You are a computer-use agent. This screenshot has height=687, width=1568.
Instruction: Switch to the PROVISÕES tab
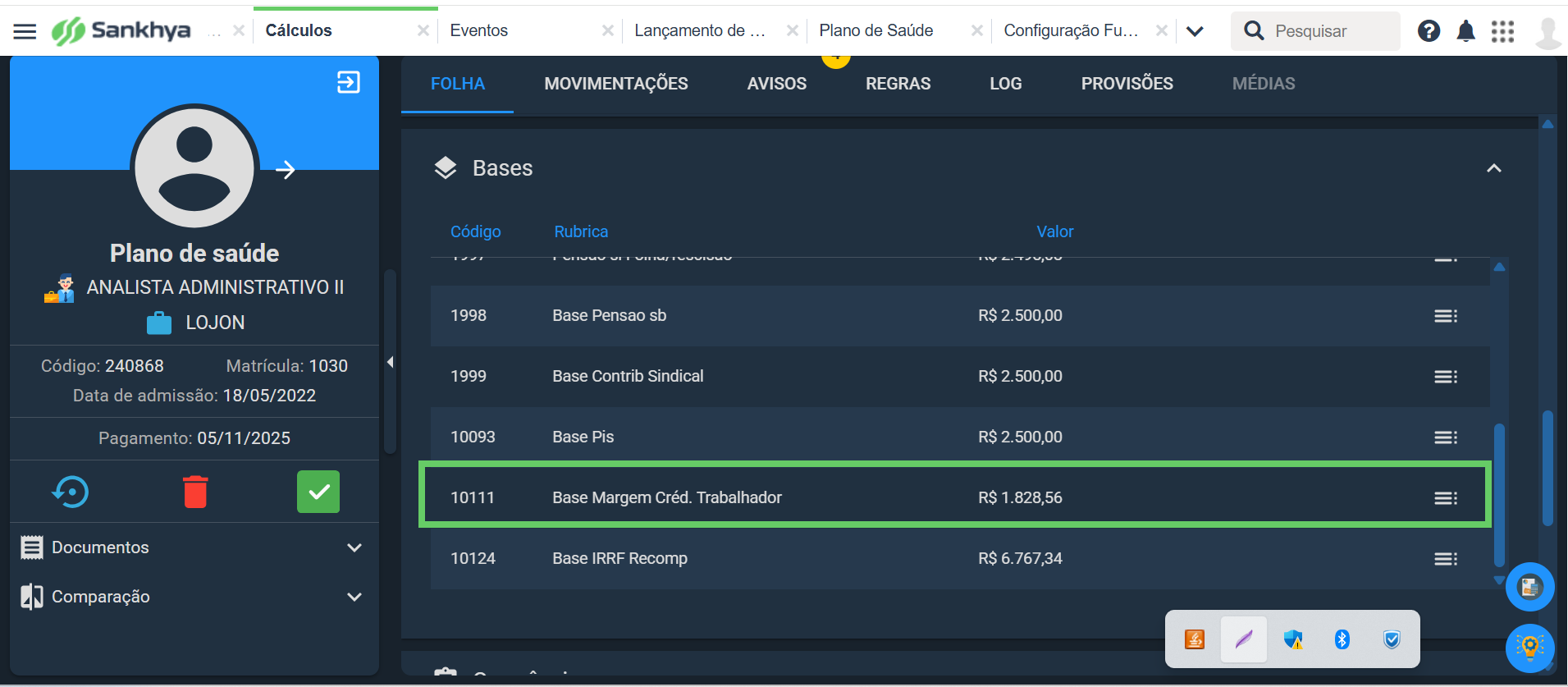1127,84
